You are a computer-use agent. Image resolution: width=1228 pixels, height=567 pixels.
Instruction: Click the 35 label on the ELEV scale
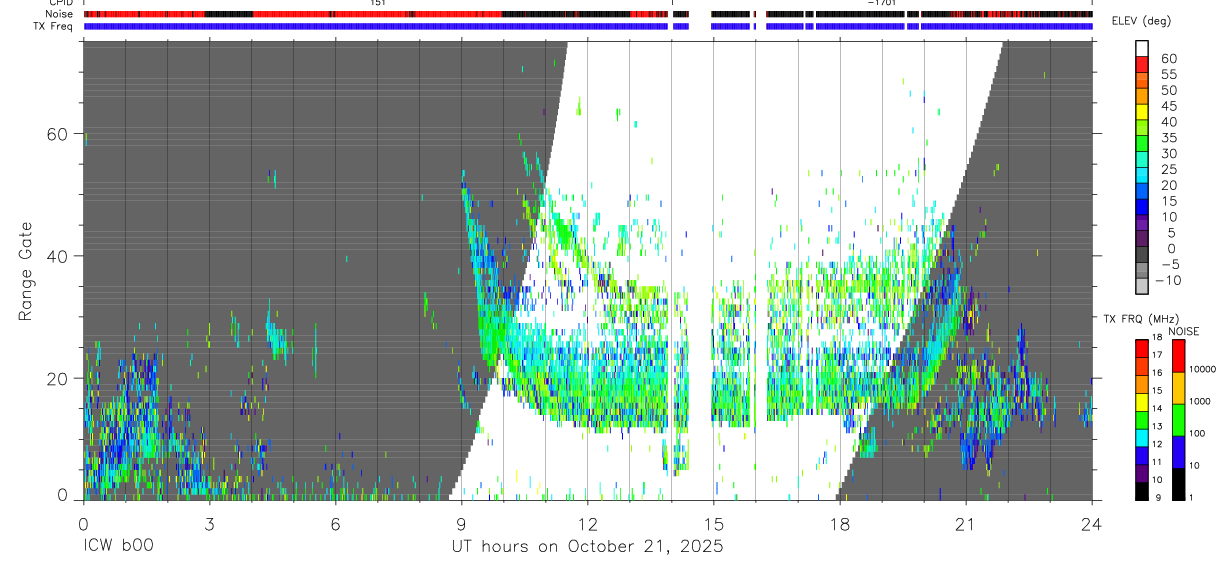[1167, 138]
